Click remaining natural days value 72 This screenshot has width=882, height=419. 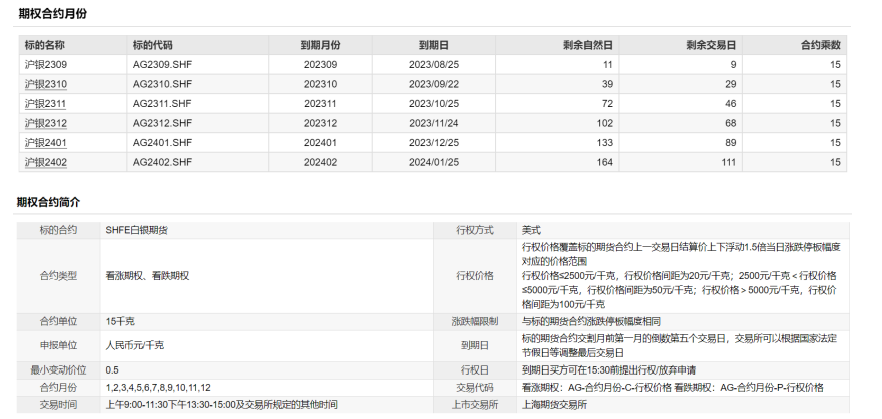pos(607,104)
